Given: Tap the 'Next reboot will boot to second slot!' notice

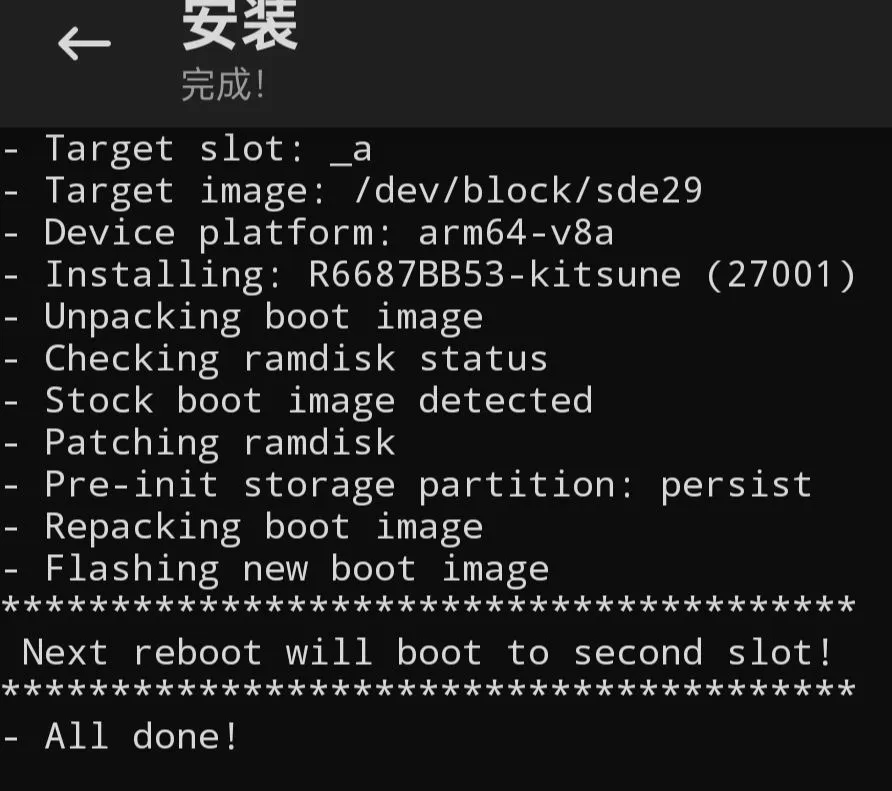Looking at the screenshot, I should 428,653.
